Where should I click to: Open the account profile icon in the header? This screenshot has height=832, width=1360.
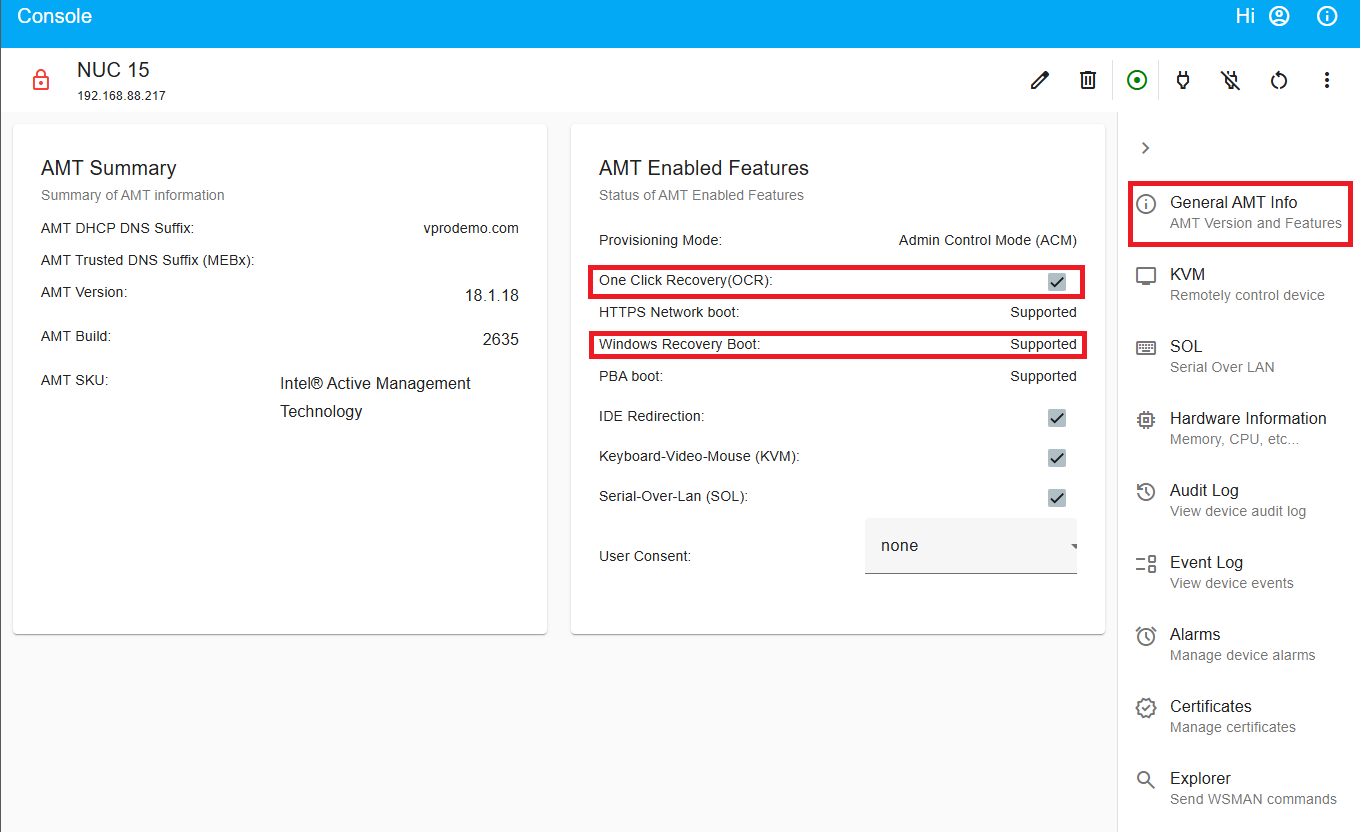1279,16
